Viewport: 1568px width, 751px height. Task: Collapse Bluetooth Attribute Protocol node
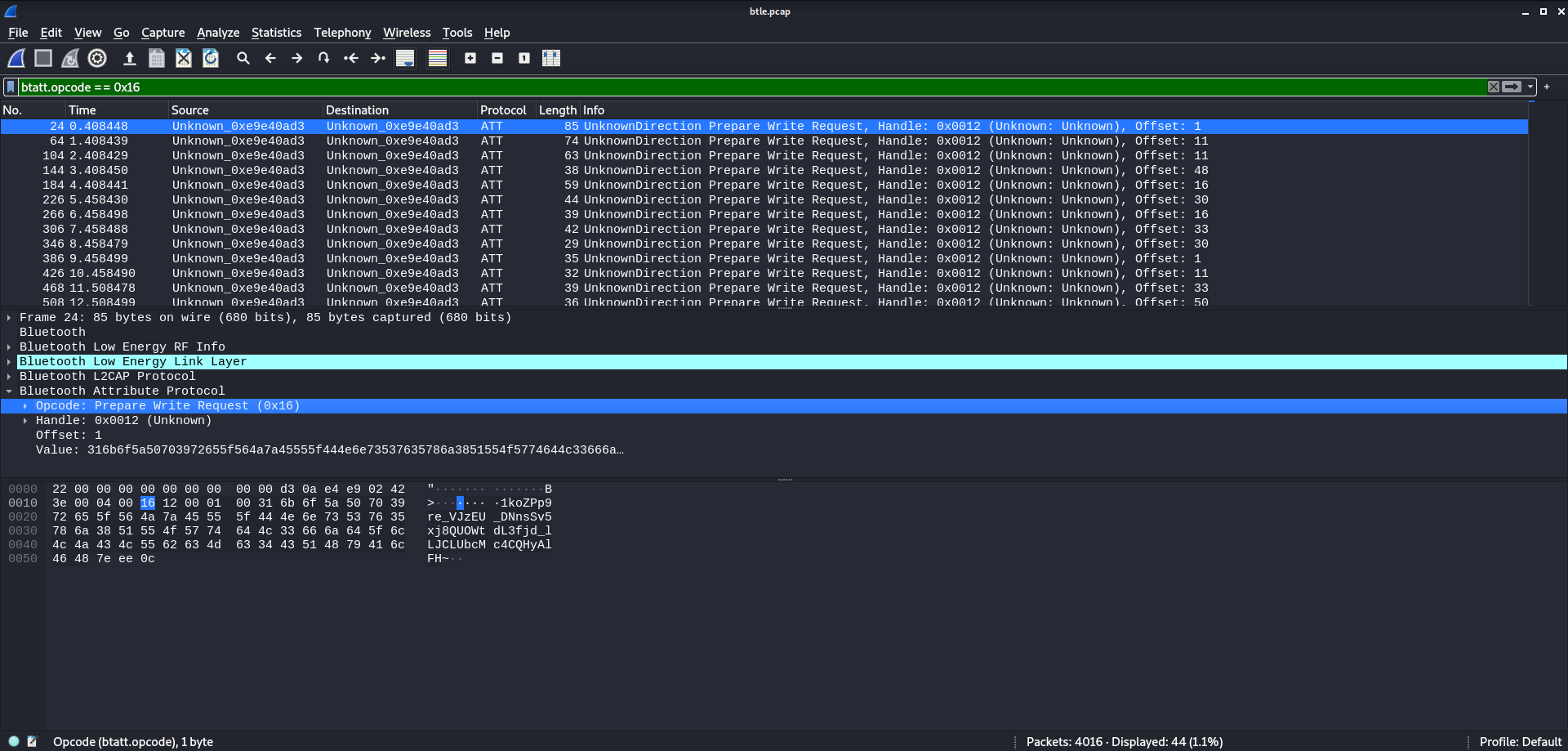pyautogui.click(x=9, y=391)
